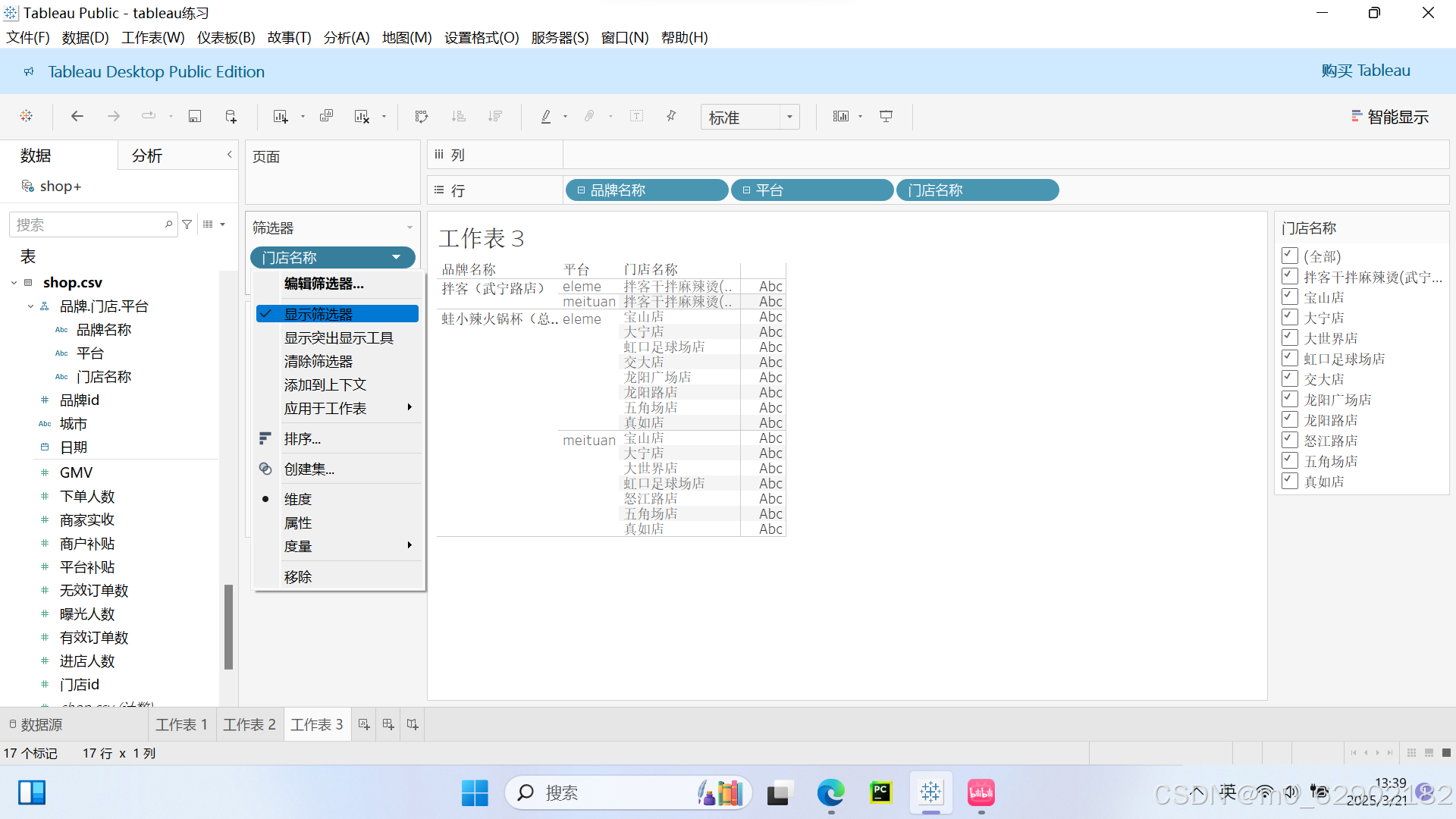Select 清除筛选器 from the context menu
1456x819 pixels.
pyautogui.click(x=318, y=361)
